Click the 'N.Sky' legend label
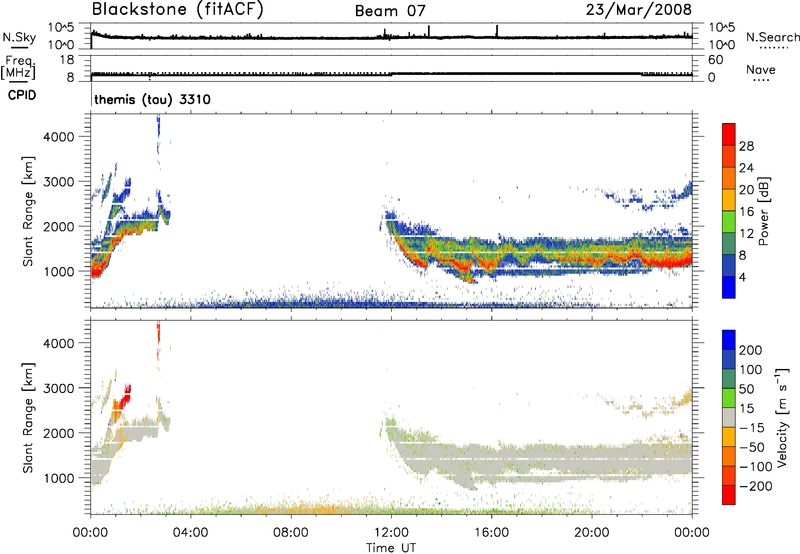The width and height of the screenshot is (800, 554). coord(19,37)
